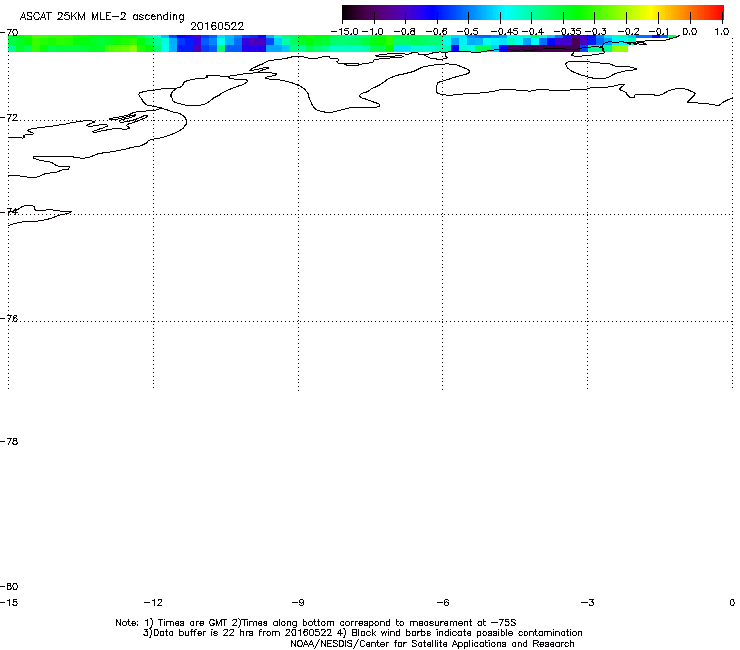Click latitude label -80 on the left axis
This screenshot has width=740, height=650.
point(9,587)
